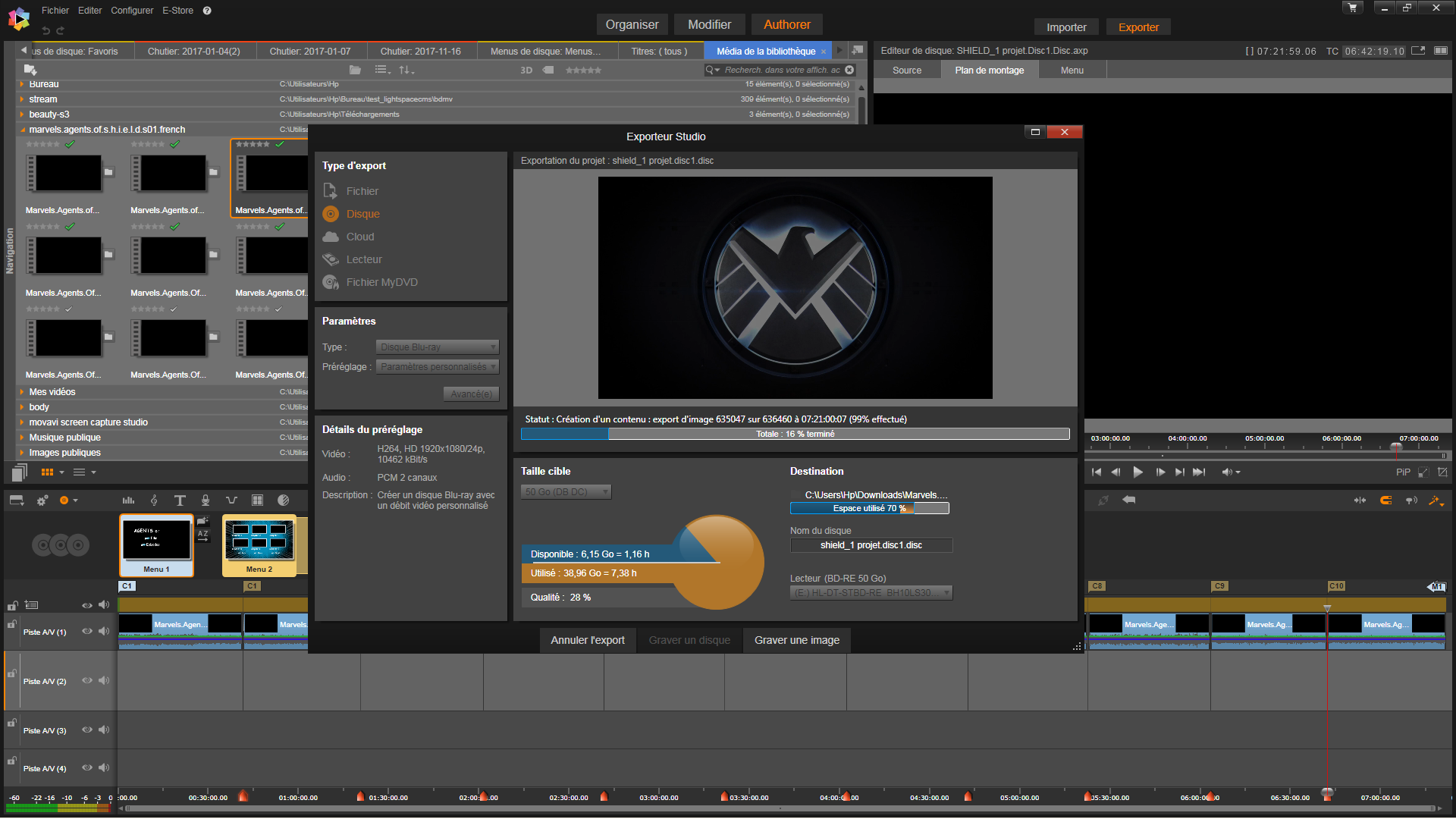Switch to the Menu tab in disc editor

(1072, 71)
